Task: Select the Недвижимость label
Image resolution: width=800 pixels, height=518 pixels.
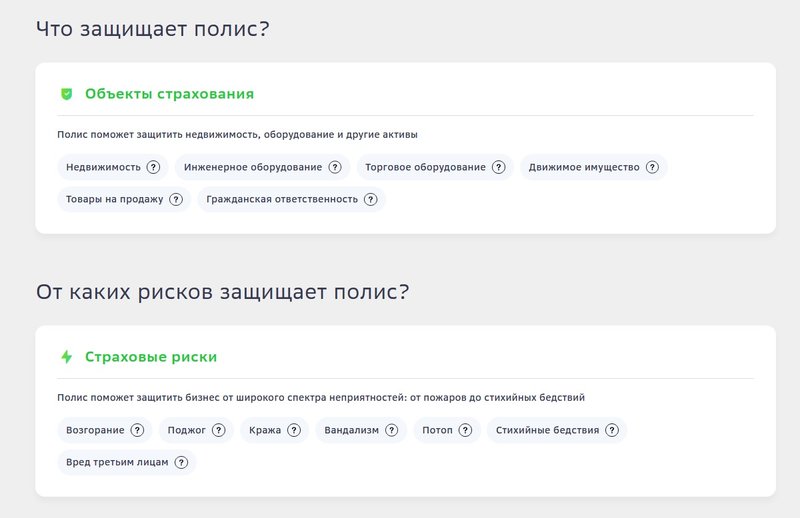Action: [x=103, y=167]
